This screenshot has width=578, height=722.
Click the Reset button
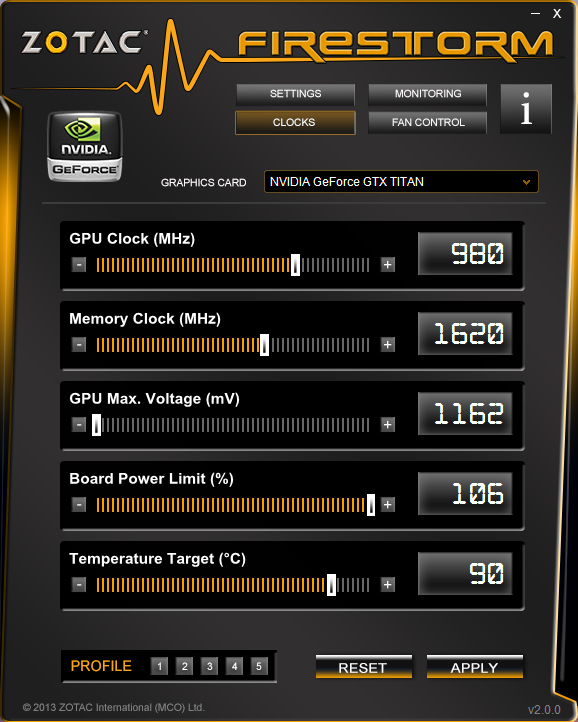tap(364, 667)
